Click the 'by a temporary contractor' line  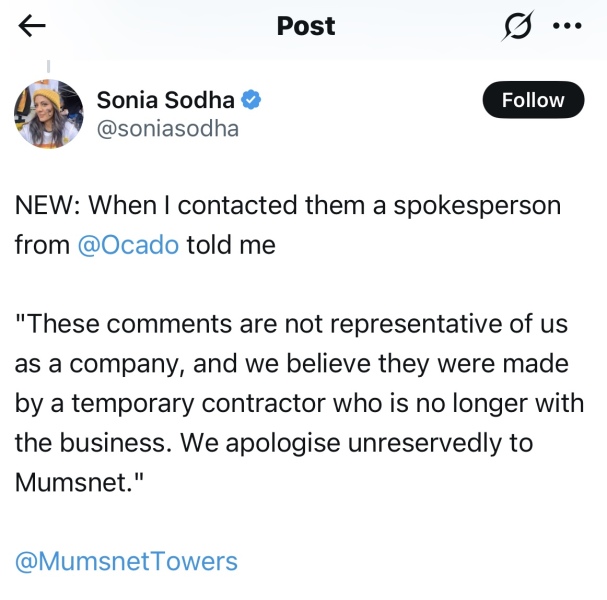click(292, 403)
